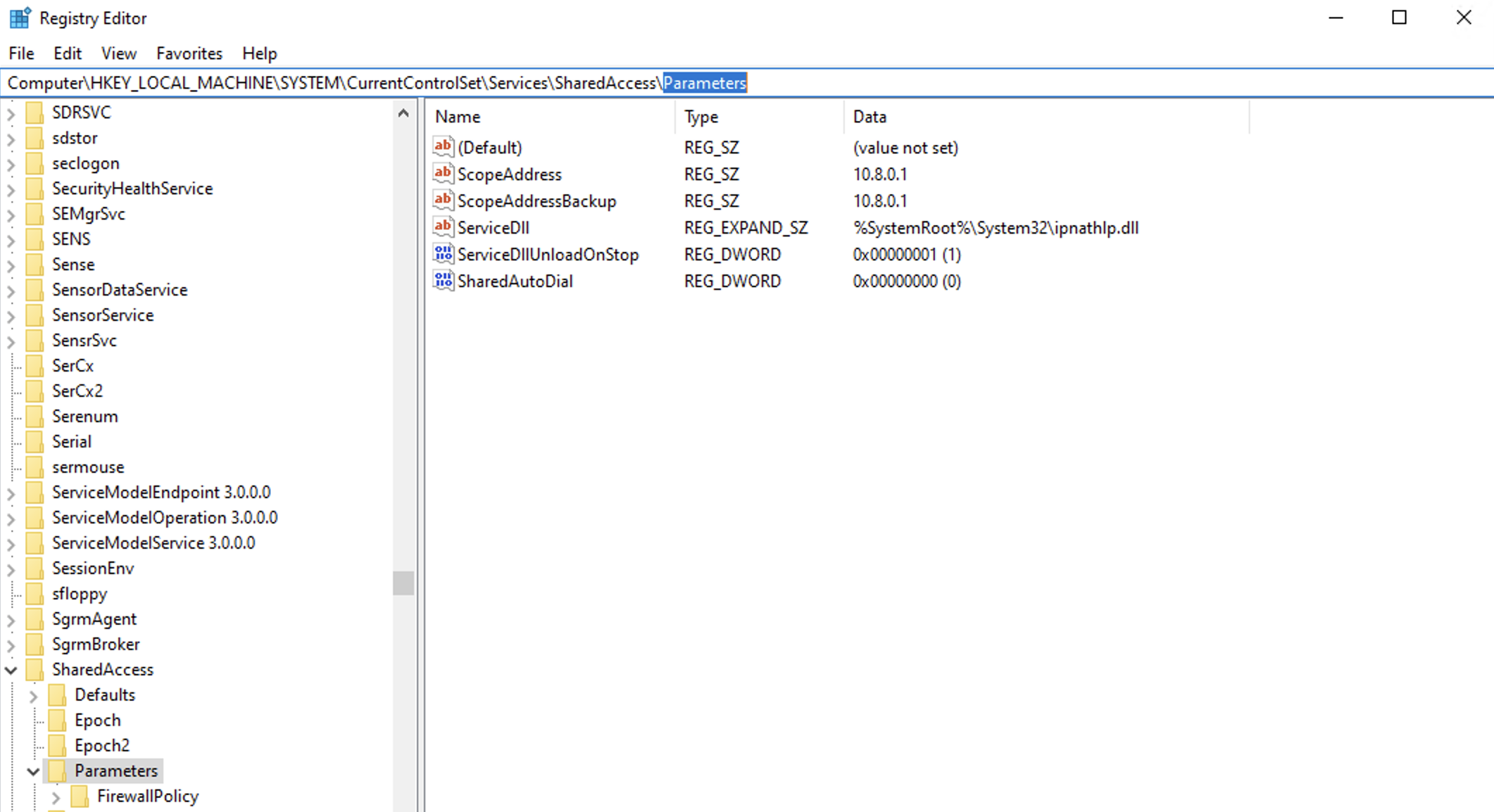Select the (Default) string value icon
This screenshot has height=812, width=1494.
pyautogui.click(x=443, y=146)
